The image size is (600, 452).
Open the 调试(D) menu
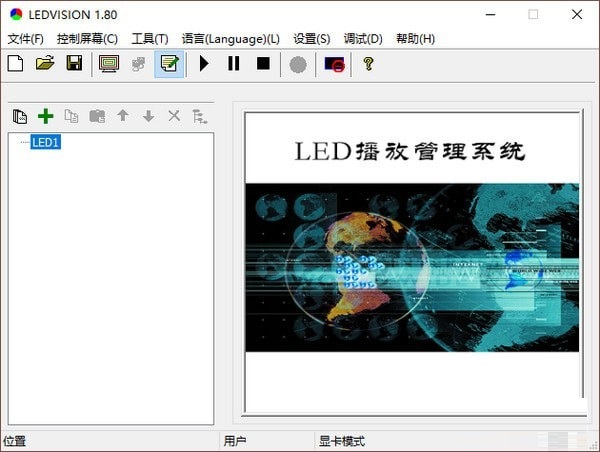click(x=363, y=39)
